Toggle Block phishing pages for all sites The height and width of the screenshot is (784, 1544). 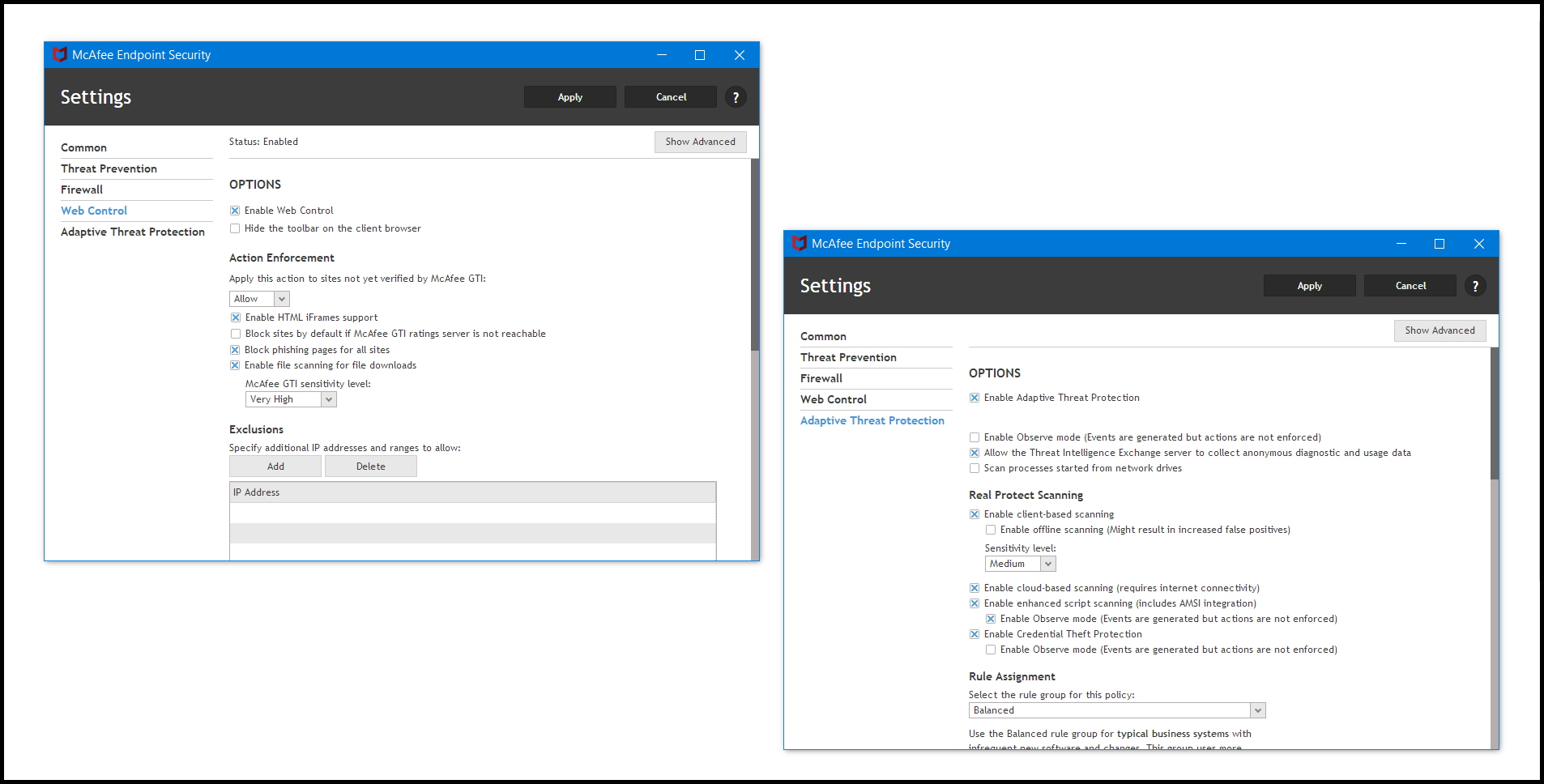[235, 350]
